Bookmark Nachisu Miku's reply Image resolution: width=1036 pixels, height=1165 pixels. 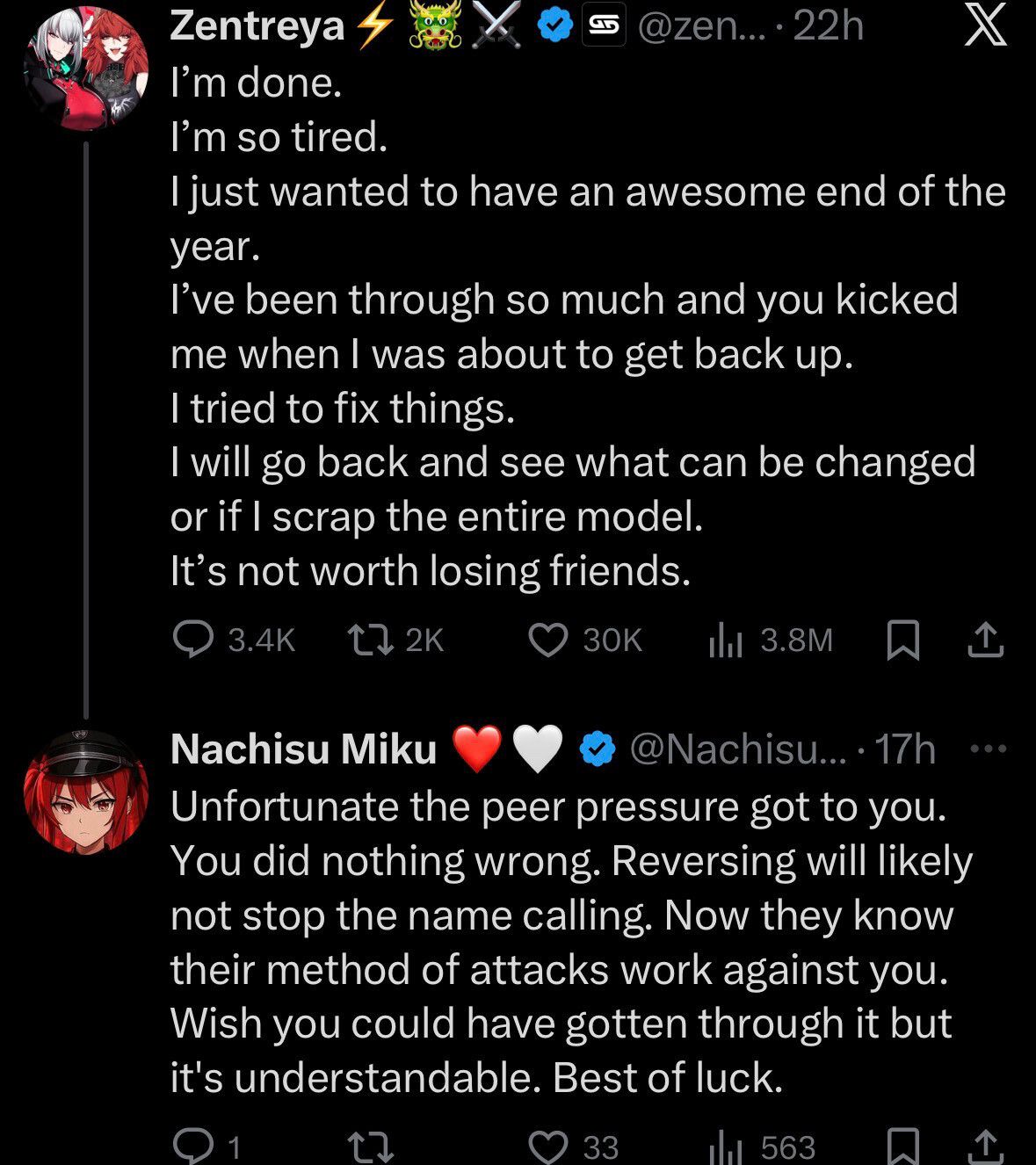[902, 1146]
